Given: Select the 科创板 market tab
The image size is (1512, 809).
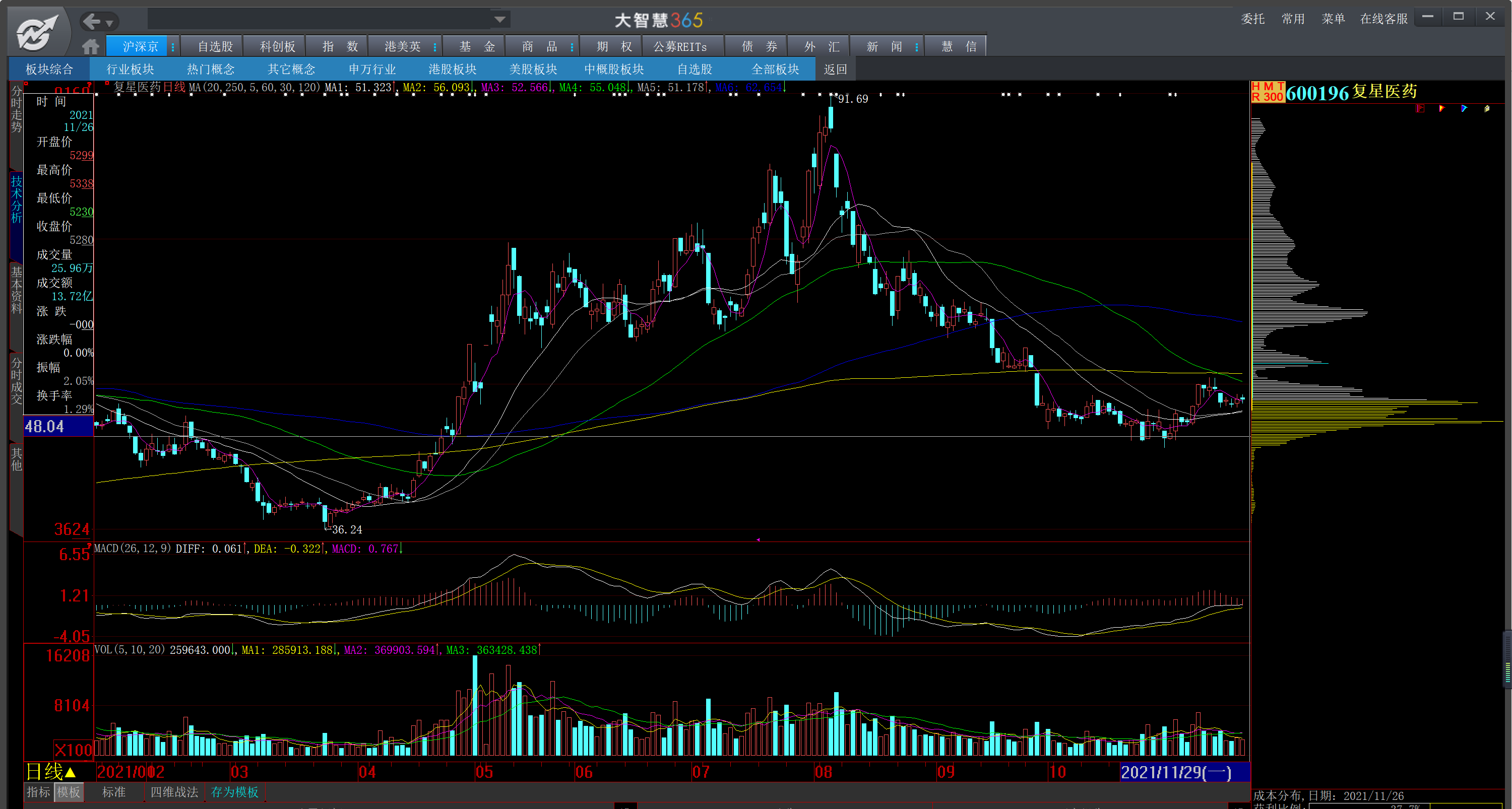Looking at the screenshot, I should [x=277, y=46].
